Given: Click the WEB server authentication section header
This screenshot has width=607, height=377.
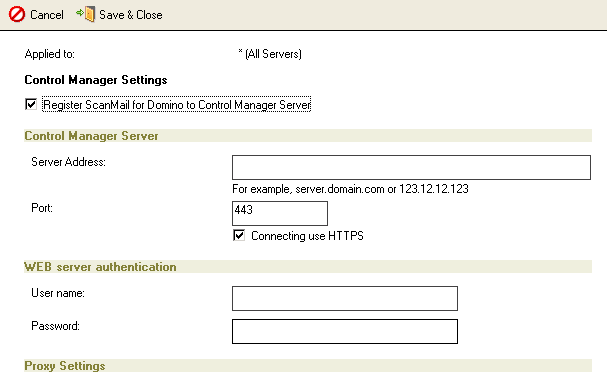Looking at the screenshot, I should click(x=308, y=267).
